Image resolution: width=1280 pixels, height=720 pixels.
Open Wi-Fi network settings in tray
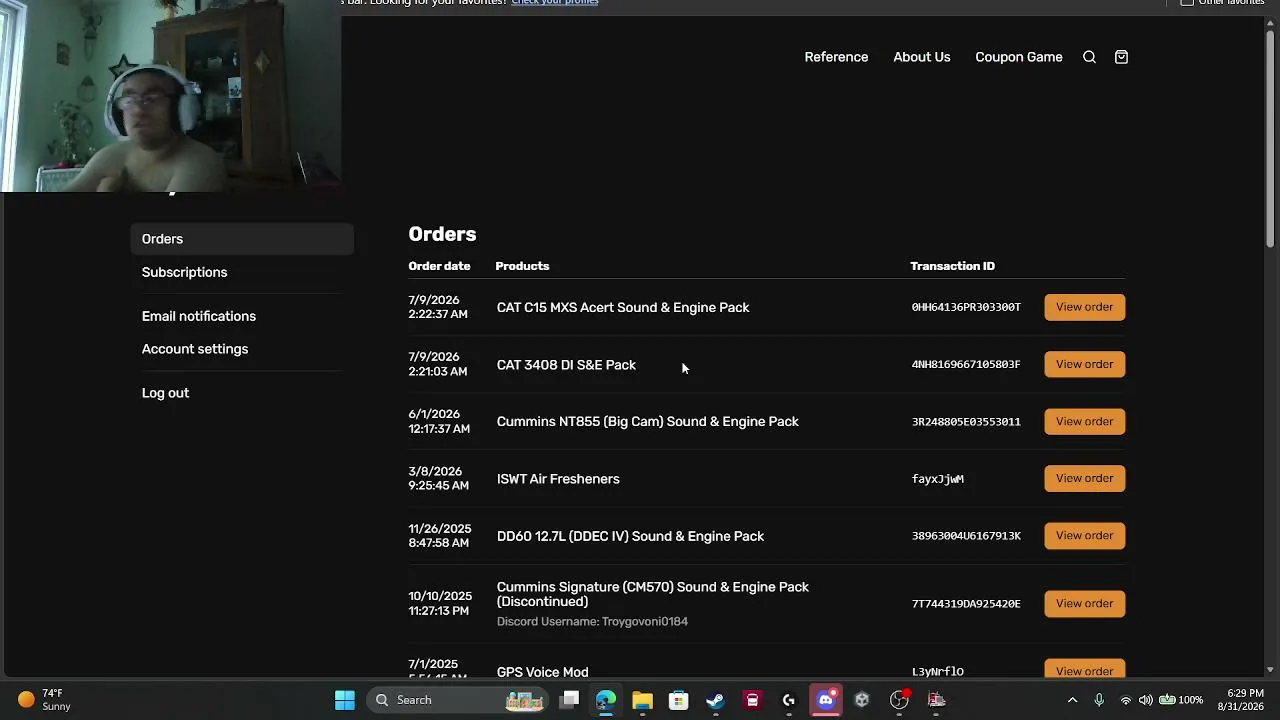coord(1126,700)
